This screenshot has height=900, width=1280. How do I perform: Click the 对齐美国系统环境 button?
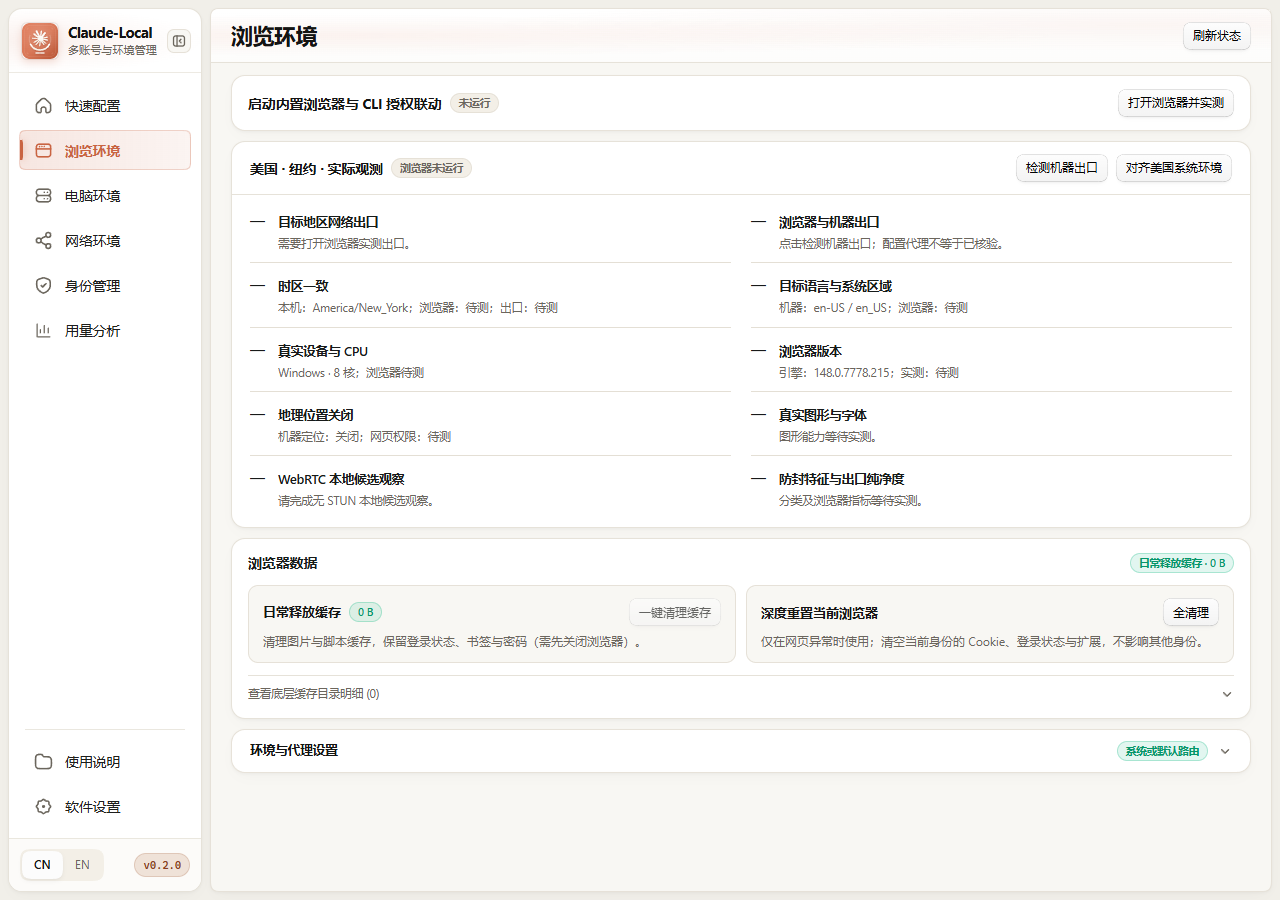pyautogui.click(x=1174, y=168)
